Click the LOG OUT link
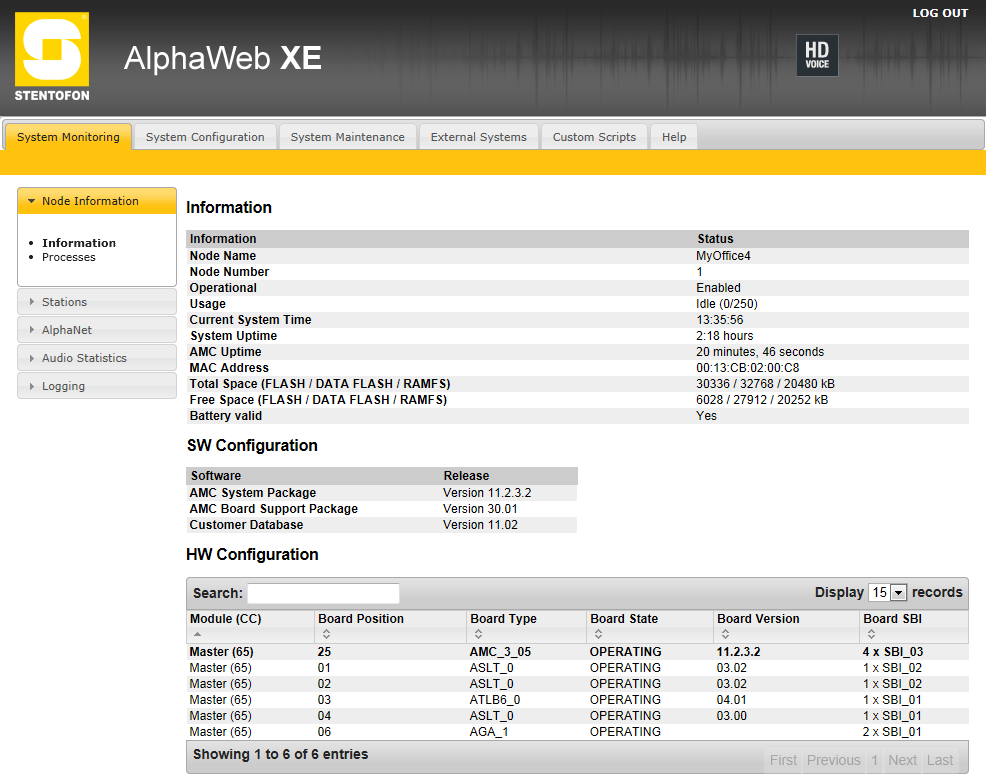Image resolution: width=986 pixels, height=780 pixels. tap(939, 13)
